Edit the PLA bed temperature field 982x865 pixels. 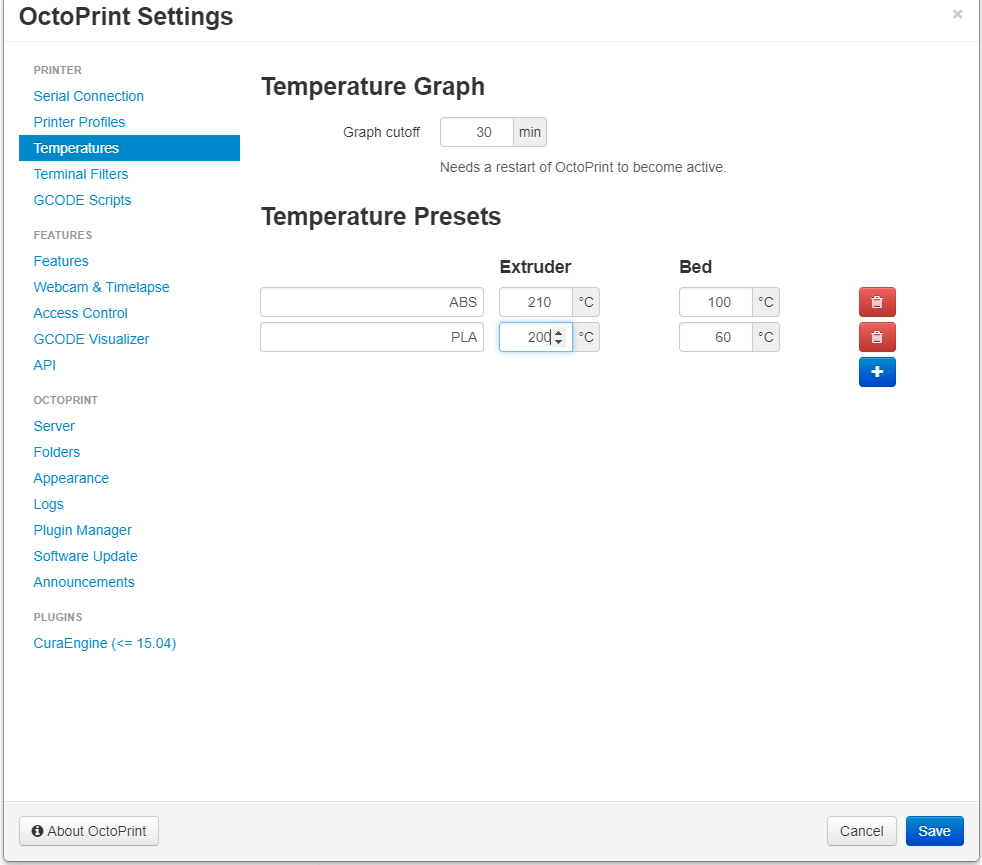click(716, 337)
